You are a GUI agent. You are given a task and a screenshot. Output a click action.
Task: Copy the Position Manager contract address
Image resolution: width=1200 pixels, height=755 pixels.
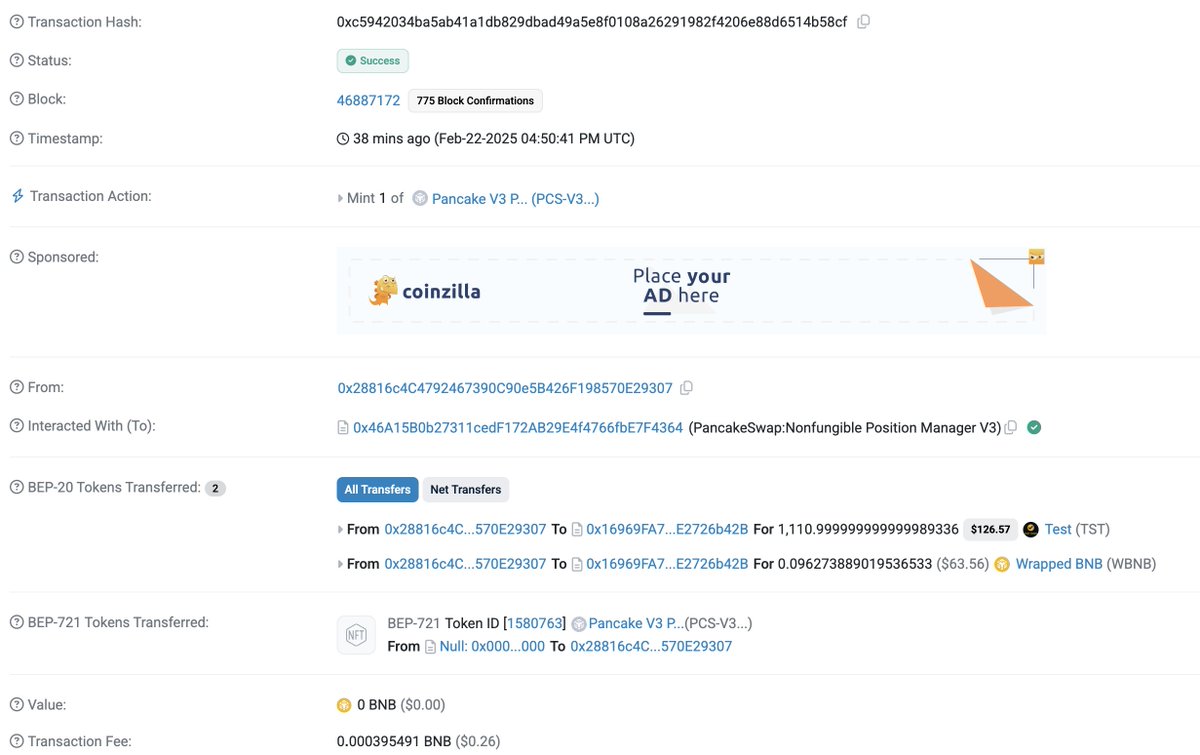pos(1011,428)
